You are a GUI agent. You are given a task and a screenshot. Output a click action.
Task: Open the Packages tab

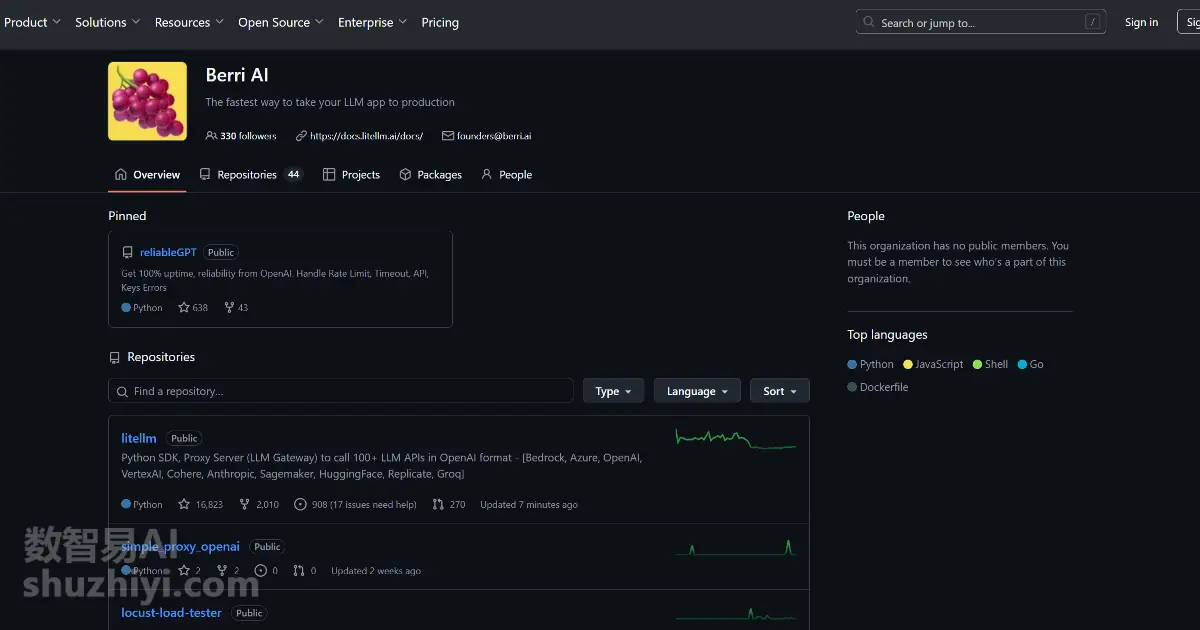coord(430,174)
